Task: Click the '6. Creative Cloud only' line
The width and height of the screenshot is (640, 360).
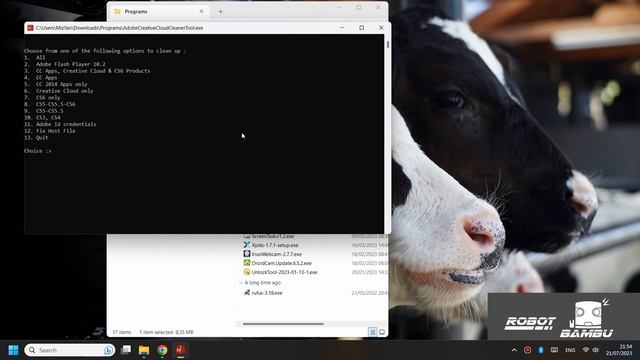Action: (x=58, y=91)
